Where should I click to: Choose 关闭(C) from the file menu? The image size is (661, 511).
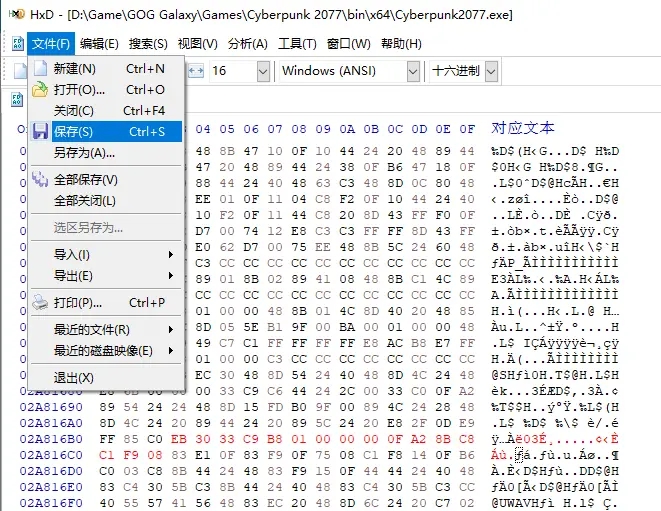[106, 110]
